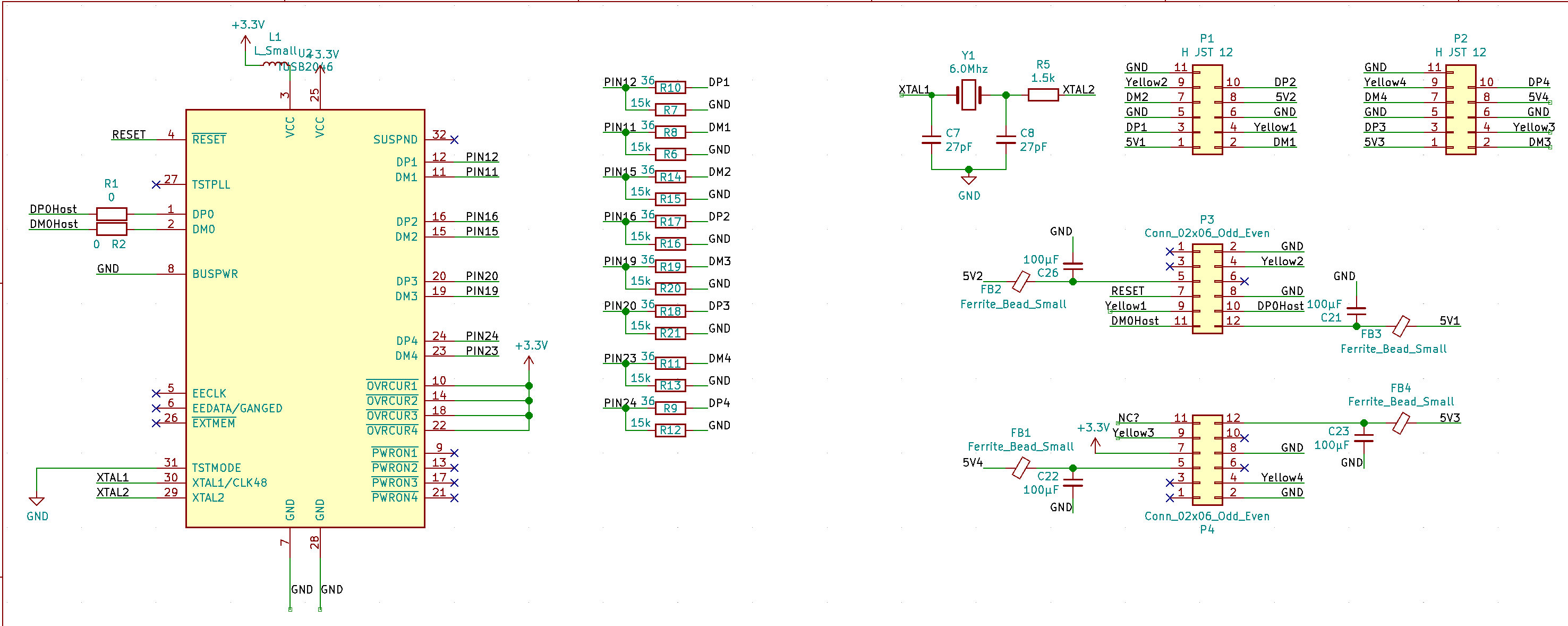Select the R17 resistor symbol
Screen dimensions: 1568x626
670,222
